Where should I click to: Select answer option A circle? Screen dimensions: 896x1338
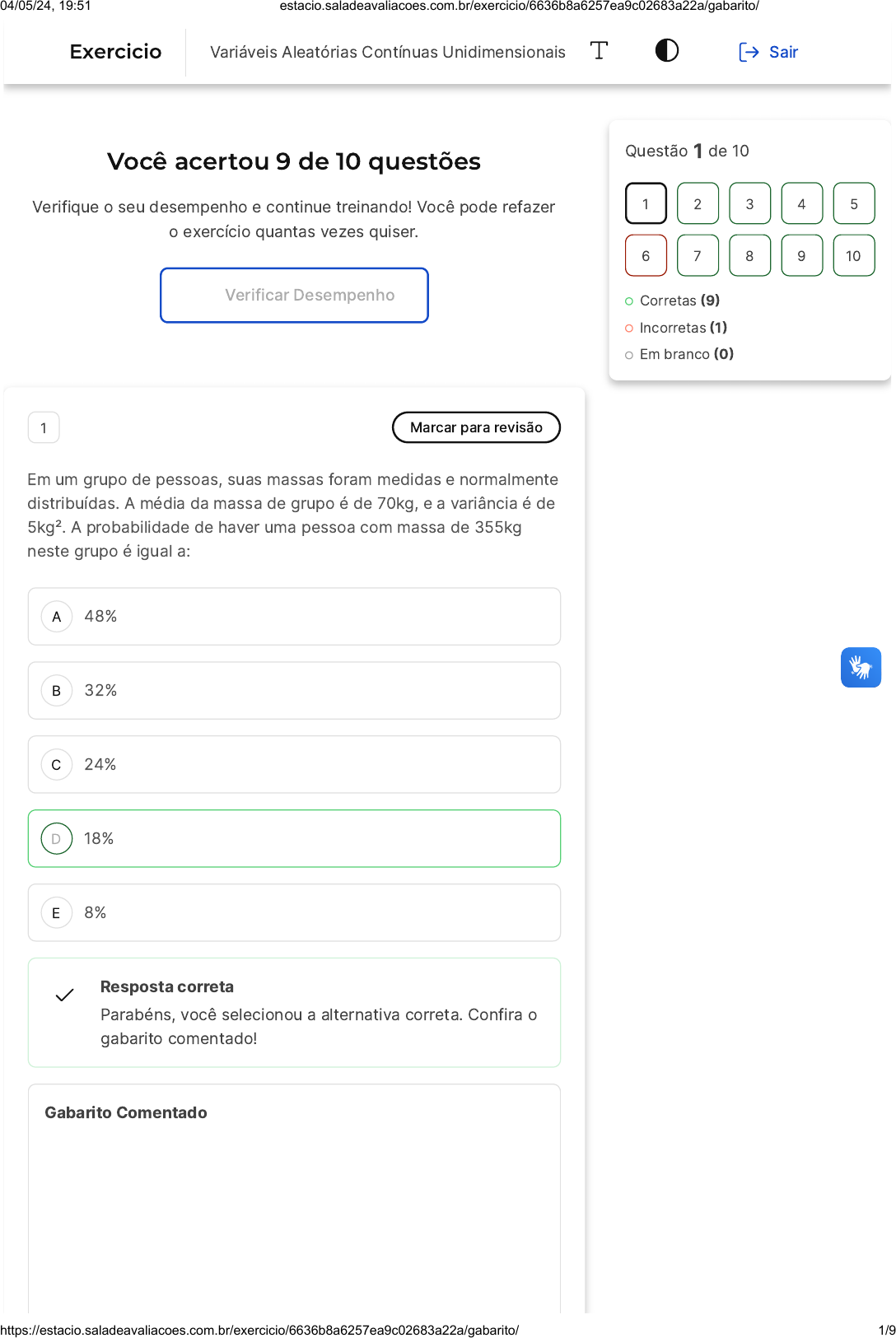[57, 617]
